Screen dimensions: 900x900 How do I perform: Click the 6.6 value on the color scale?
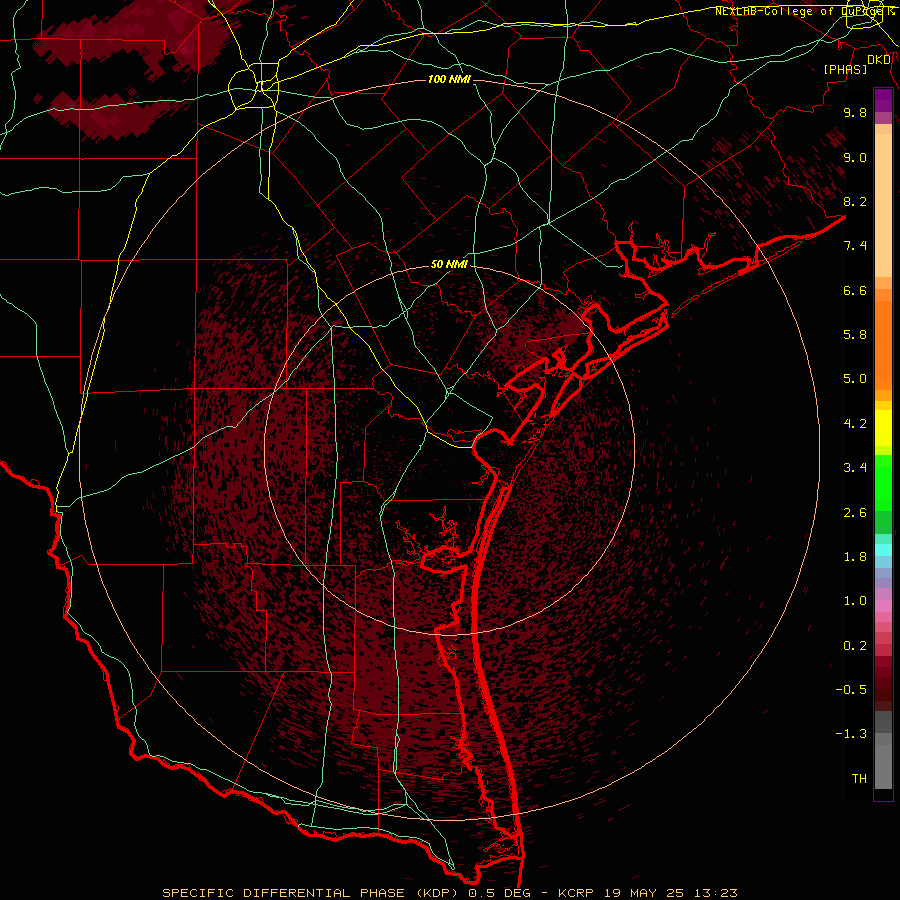(855, 290)
